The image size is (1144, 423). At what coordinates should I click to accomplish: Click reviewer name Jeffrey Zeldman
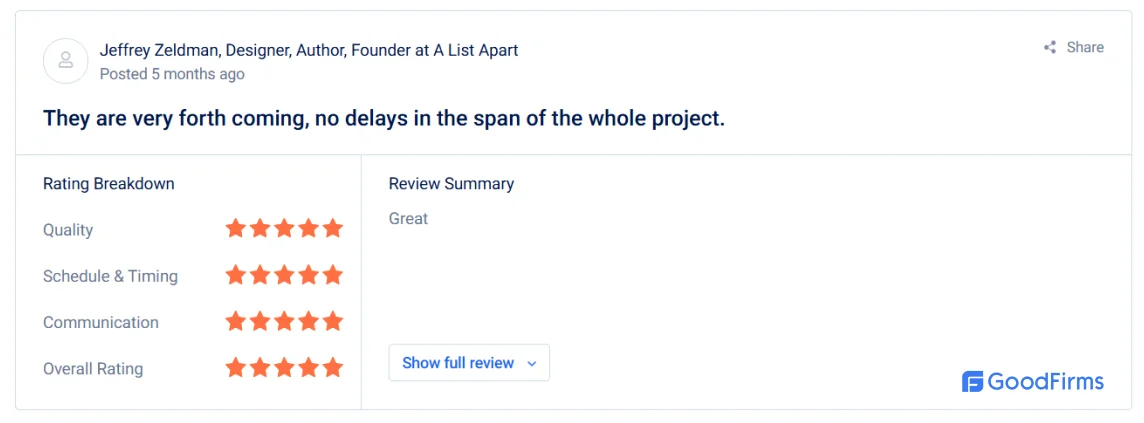[158, 50]
